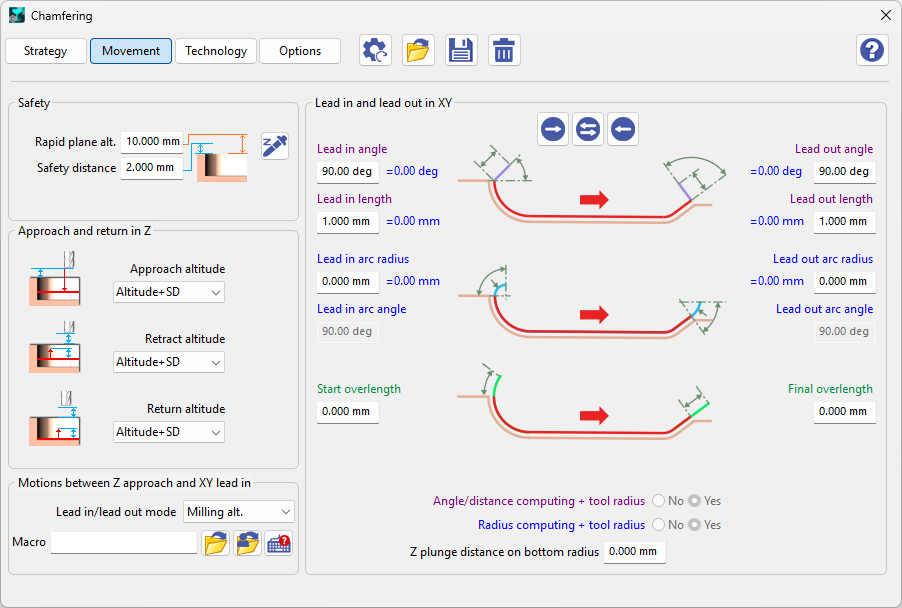Screen dimensions: 902x608
Task: Select the lead-out only arrow icon
Action: pyautogui.click(x=622, y=128)
